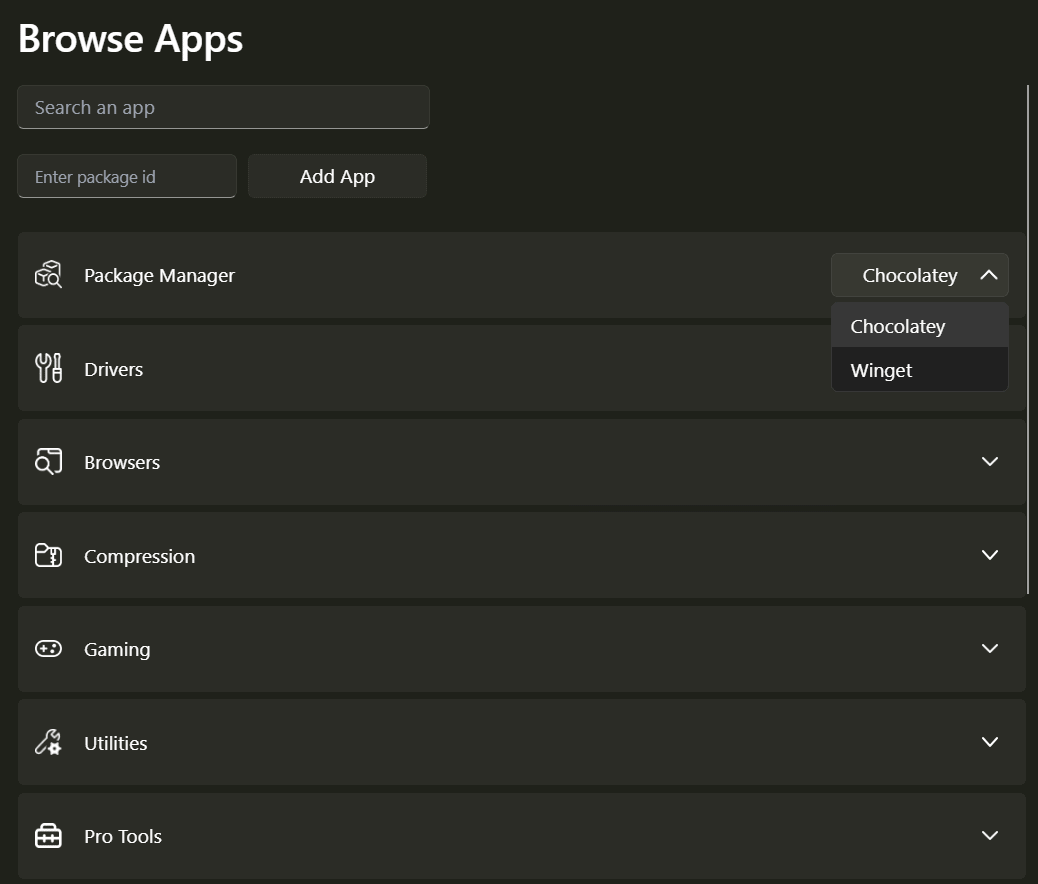The width and height of the screenshot is (1038, 884).
Task: Expand the Browsers section chevron
Action: tap(989, 462)
